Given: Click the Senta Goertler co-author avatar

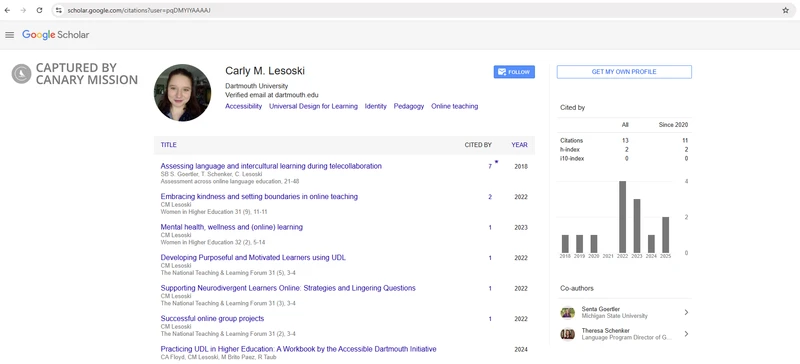Looking at the screenshot, I should click(567, 312).
